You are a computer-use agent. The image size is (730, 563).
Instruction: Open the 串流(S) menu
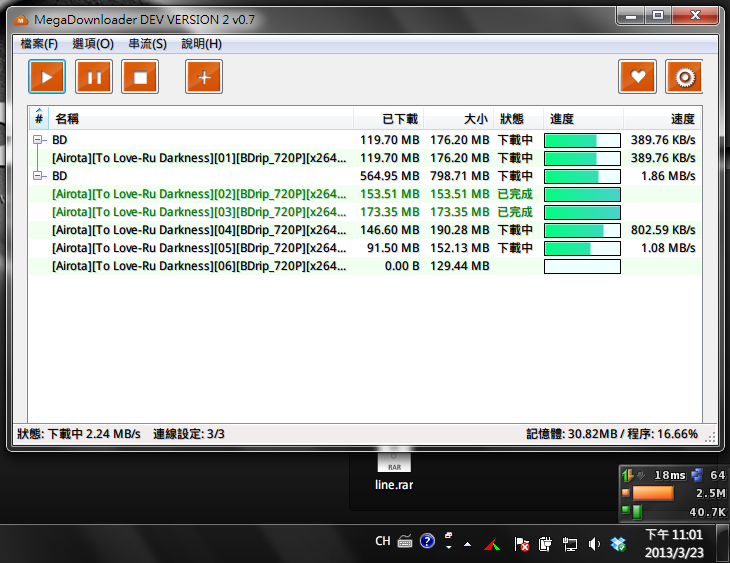148,44
